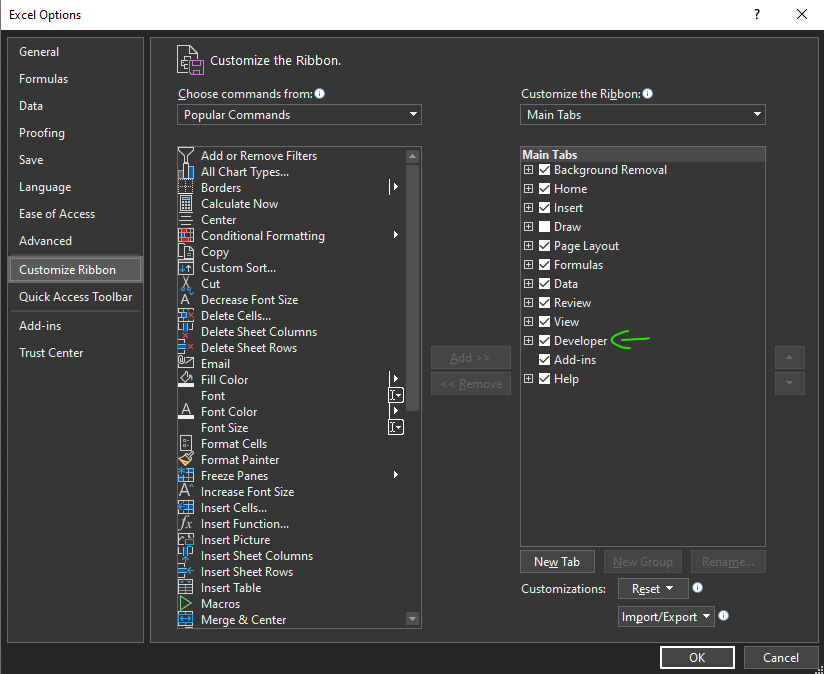Click the Insert Picture icon

pos(186,540)
